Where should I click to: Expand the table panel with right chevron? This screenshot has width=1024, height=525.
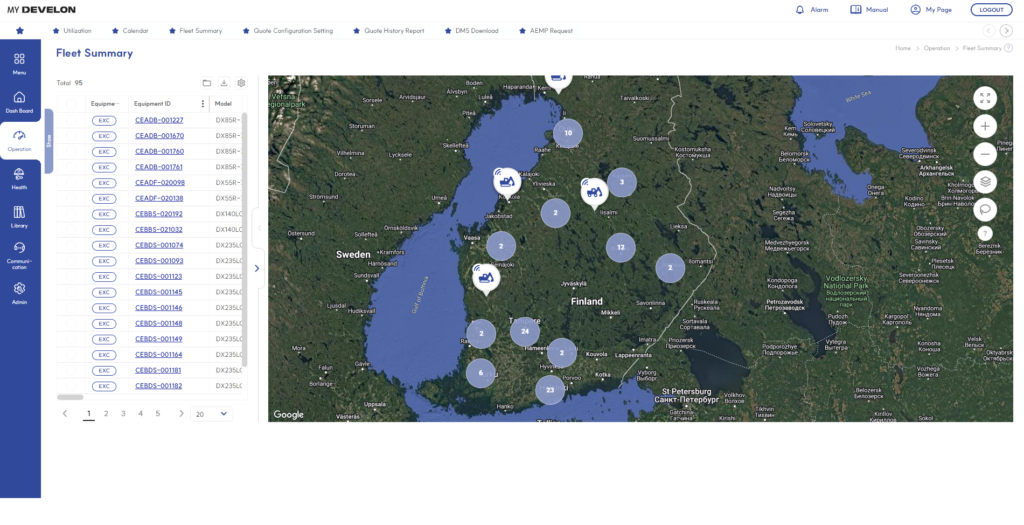pos(257,268)
